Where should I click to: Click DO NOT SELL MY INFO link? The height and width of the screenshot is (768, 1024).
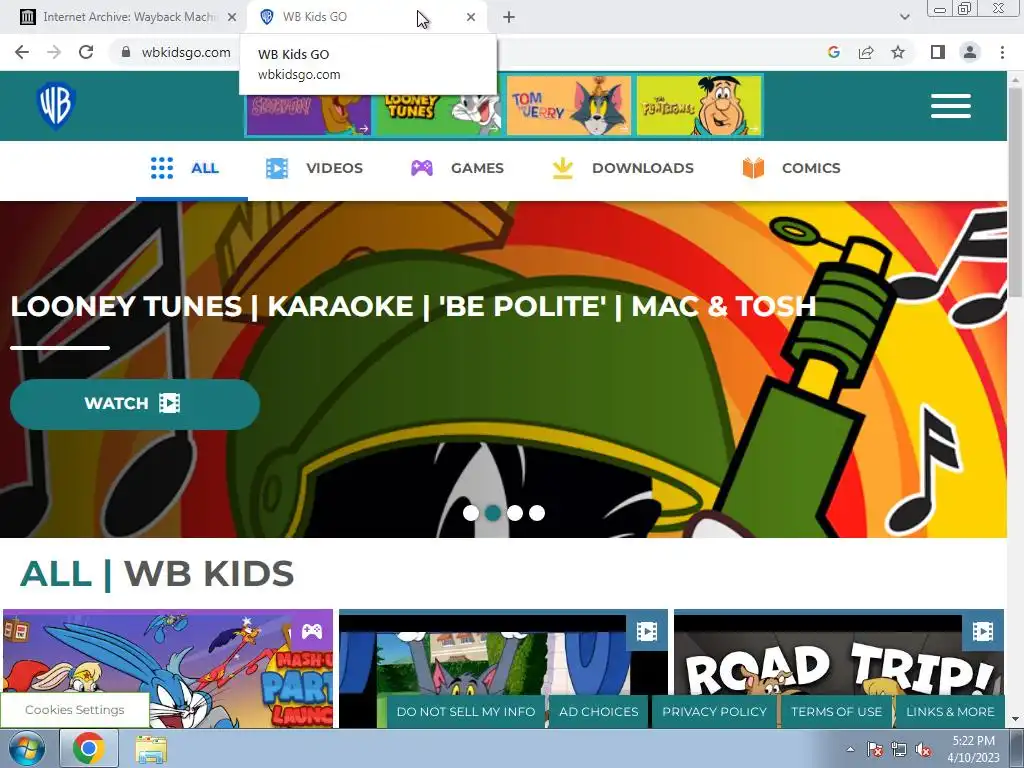tap(466, 712)
